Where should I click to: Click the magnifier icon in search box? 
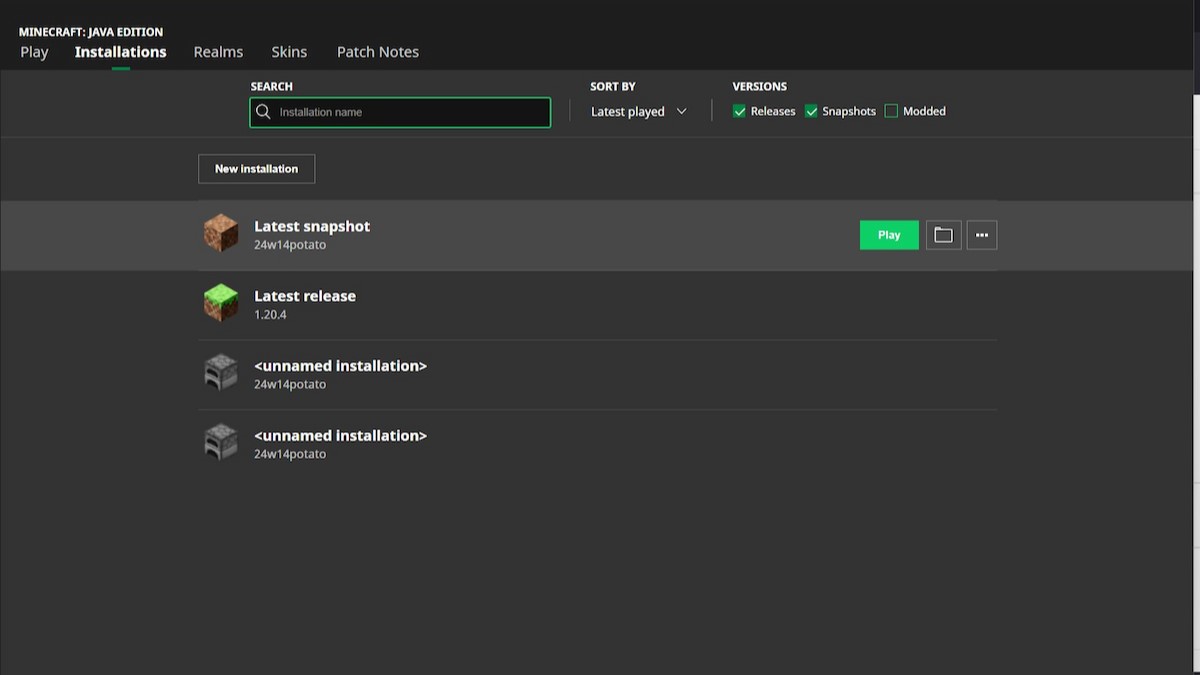263,112
